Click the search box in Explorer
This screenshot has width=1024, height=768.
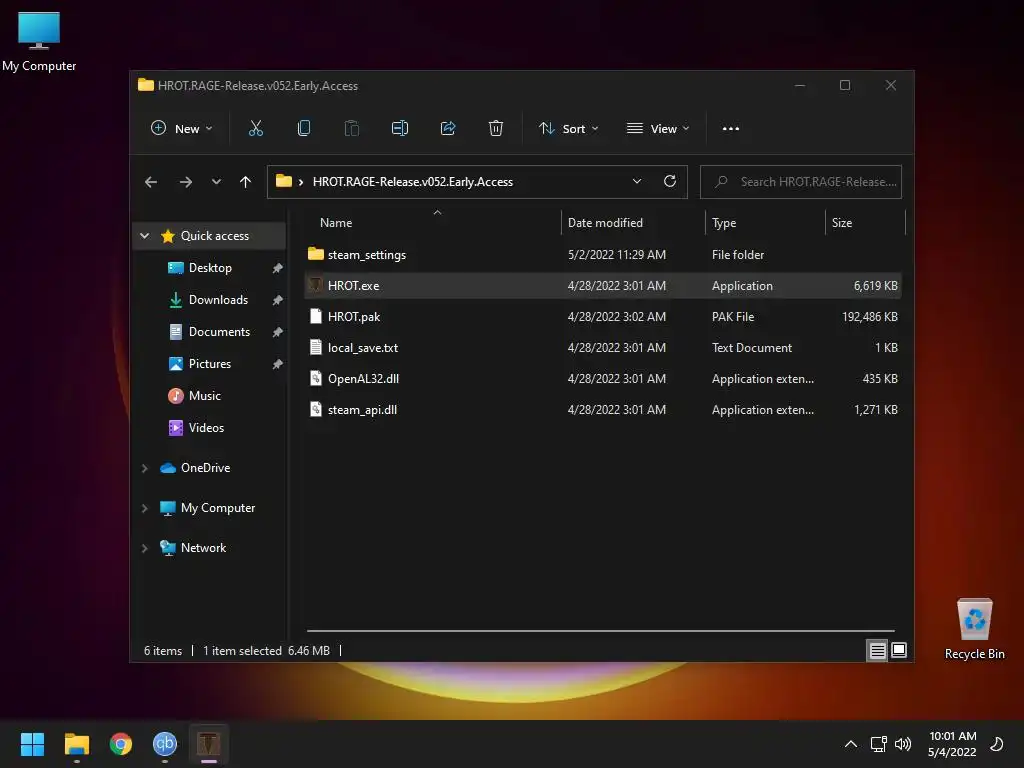point(801,182)
